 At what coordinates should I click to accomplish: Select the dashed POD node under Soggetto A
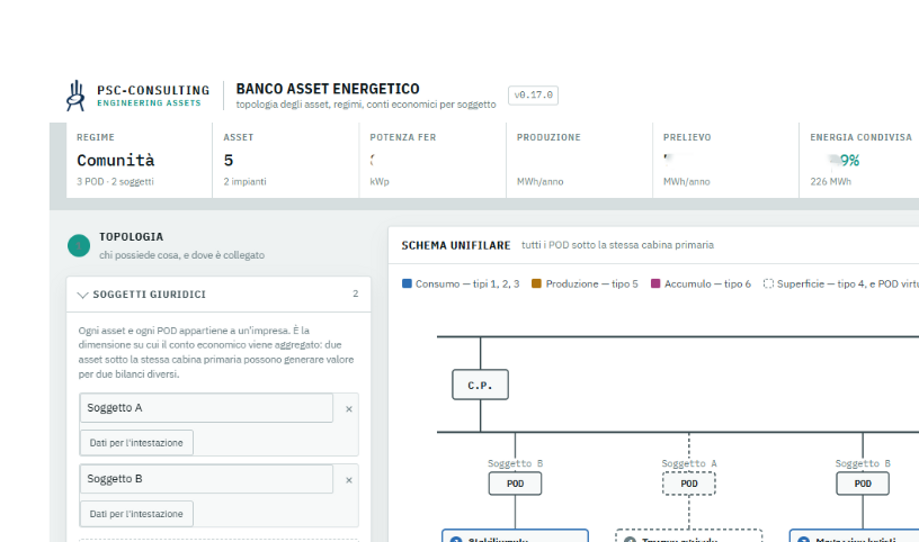click(689, 483)
